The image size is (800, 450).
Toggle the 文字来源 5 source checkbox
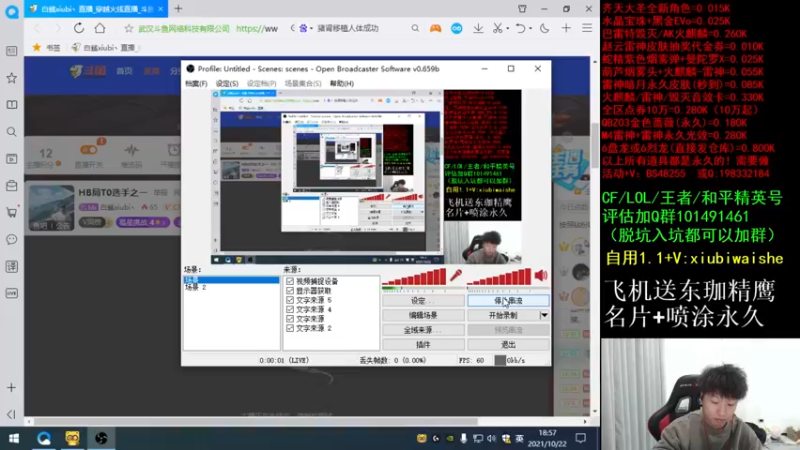tap(290, 300)
